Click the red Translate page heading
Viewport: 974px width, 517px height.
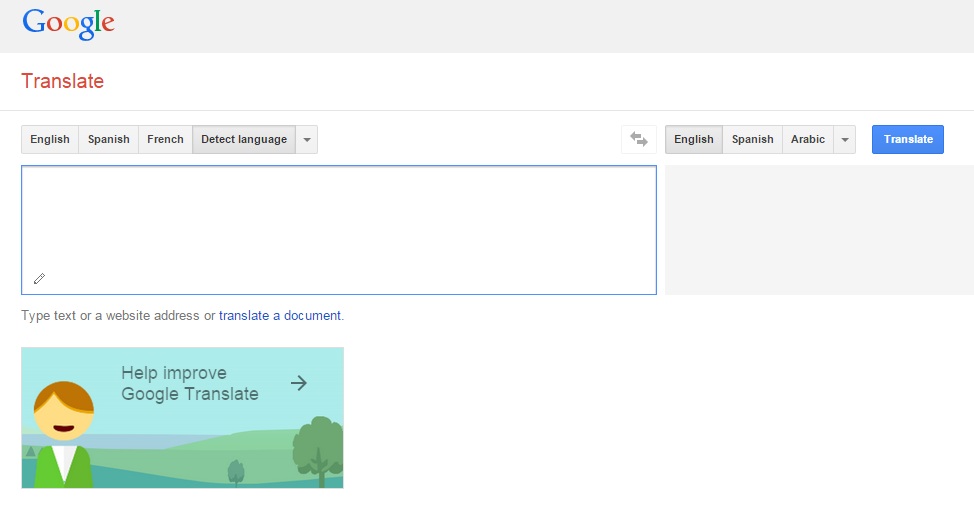click(x=63, y=82)
